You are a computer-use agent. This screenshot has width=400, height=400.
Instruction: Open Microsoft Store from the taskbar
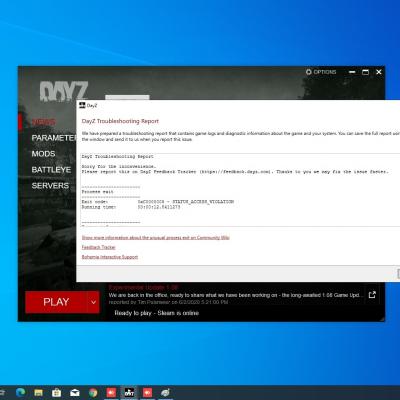[57, 393]
